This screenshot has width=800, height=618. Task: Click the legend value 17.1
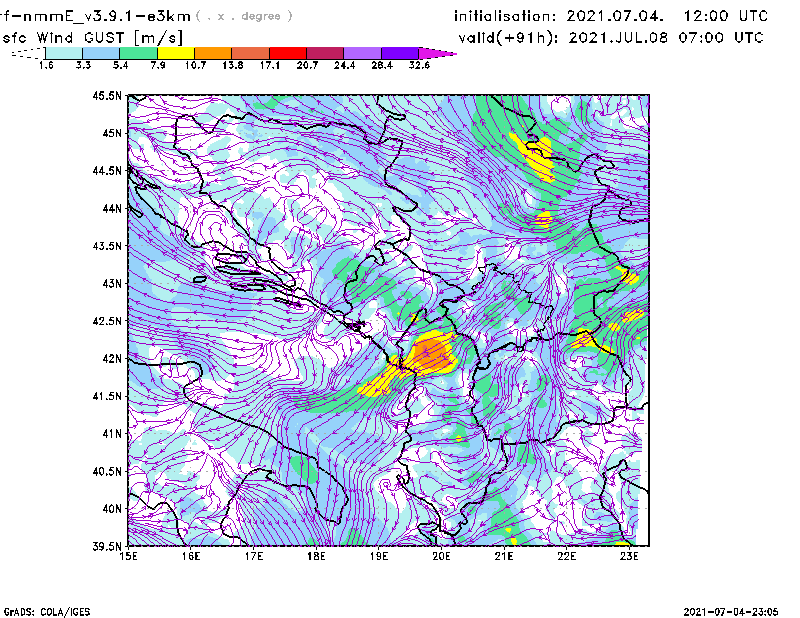[x=270, y=65]
